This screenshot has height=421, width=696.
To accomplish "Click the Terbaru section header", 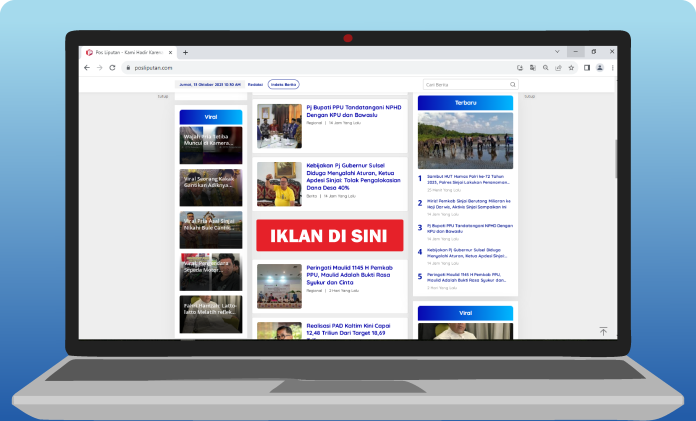I will (x=465, y=103).
